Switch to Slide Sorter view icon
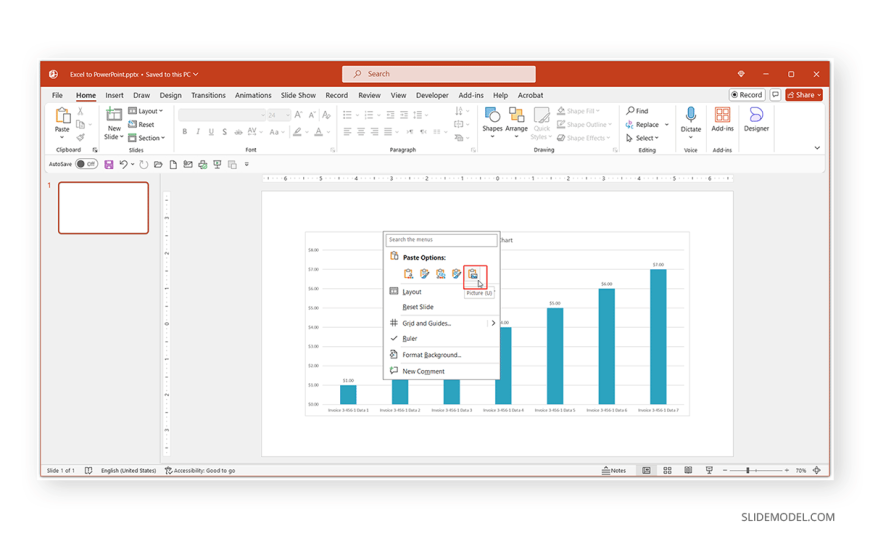Screen dimensions: 870x539 coord(667,470)
